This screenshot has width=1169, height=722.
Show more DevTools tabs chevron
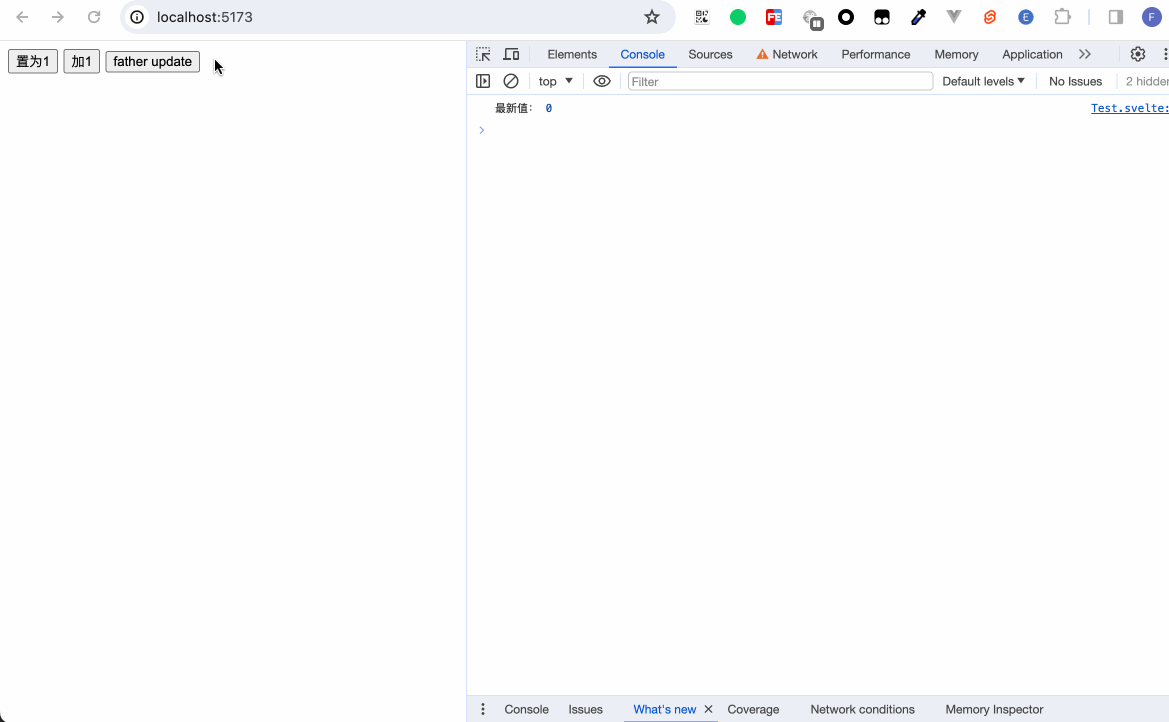coord(1085,54)
